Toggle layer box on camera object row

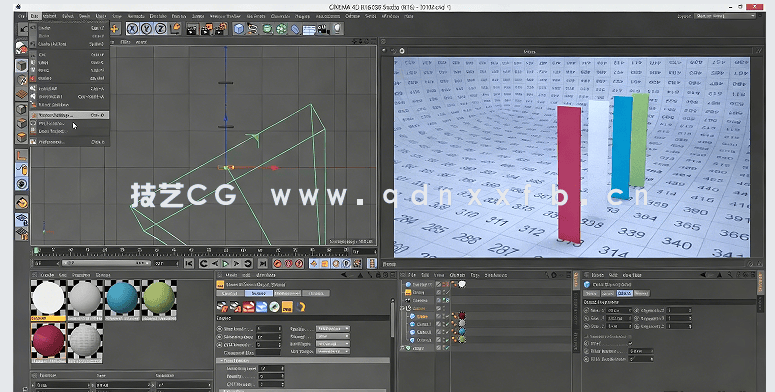click(439, 300)
